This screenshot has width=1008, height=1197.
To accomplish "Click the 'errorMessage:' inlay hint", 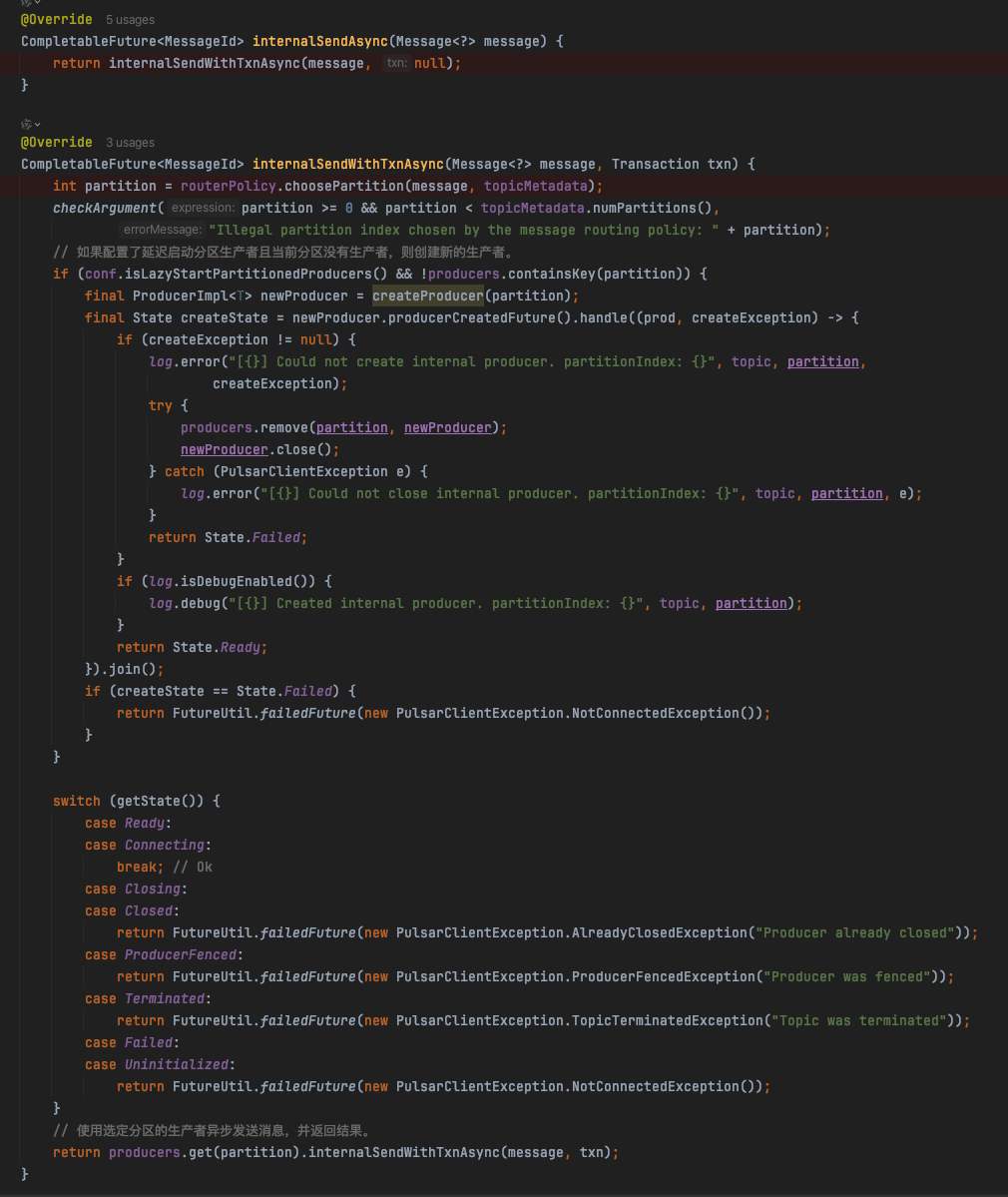I will [162, 230].
